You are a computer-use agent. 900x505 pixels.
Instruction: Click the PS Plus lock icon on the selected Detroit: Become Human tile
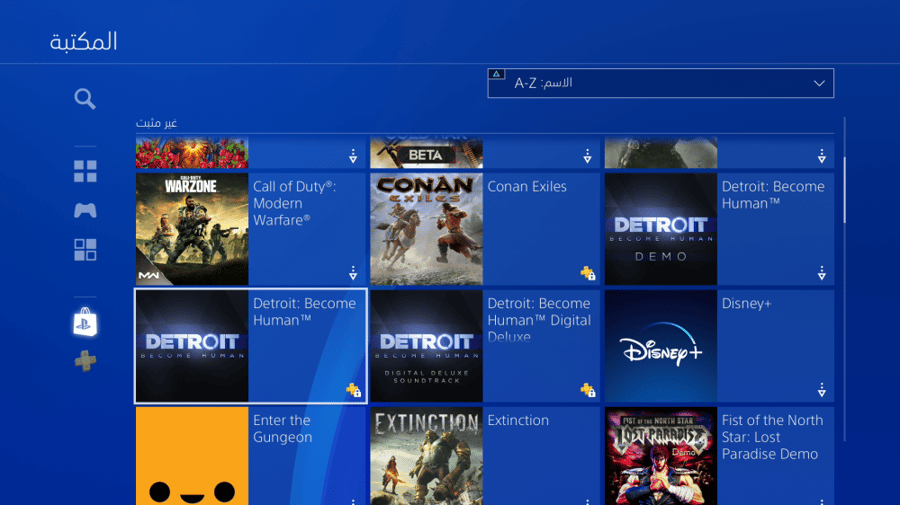coord(354,390)
